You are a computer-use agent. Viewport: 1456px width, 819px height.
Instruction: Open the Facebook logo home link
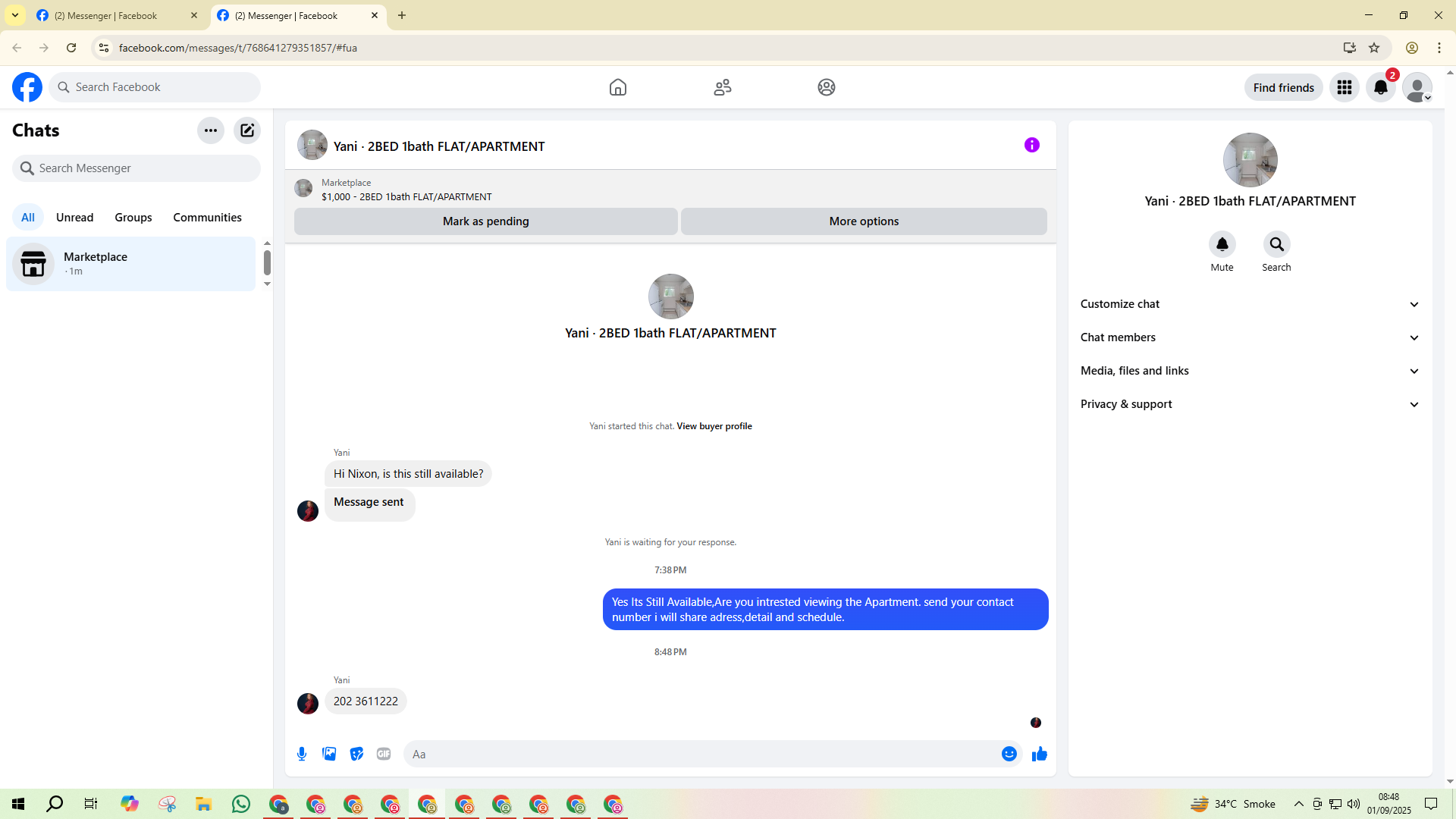tap(27, 87)
